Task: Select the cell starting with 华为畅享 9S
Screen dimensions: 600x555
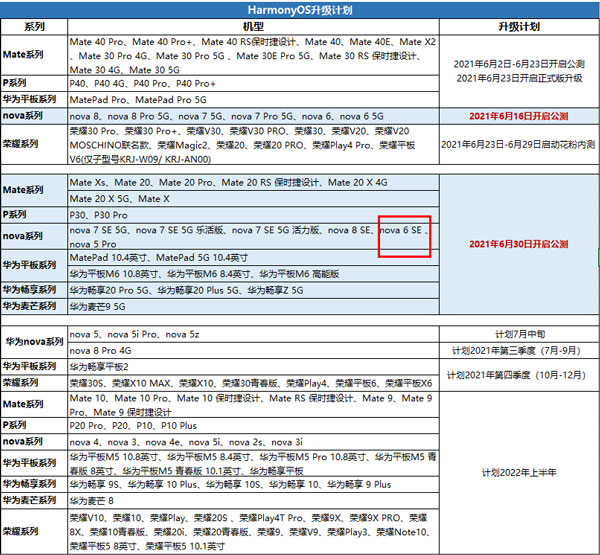Action: 253,484
